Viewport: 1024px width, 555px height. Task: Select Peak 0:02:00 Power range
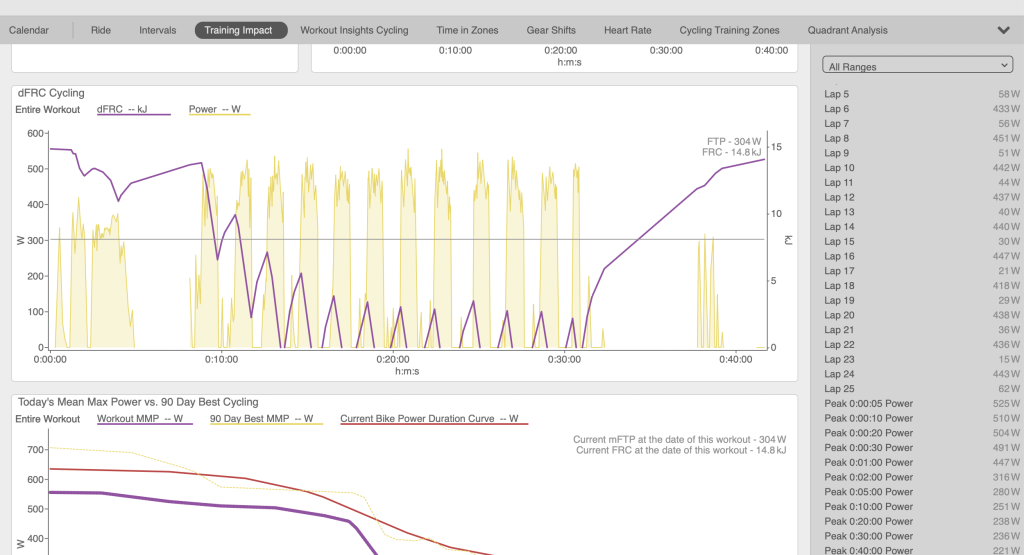(921, 477)
